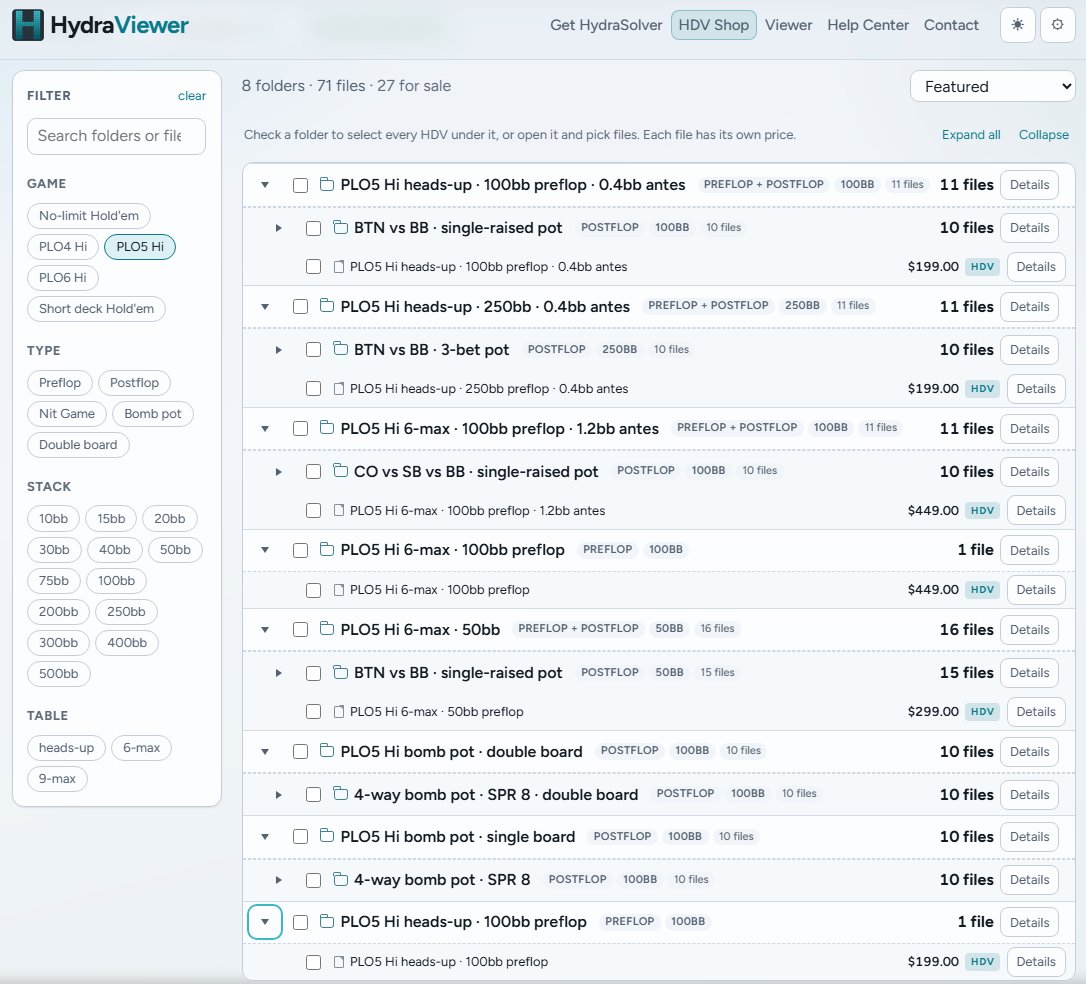Filter stack by 100bb
Image resolution: width=1086 pixels, height=984 pixels.
click(116, 580)
